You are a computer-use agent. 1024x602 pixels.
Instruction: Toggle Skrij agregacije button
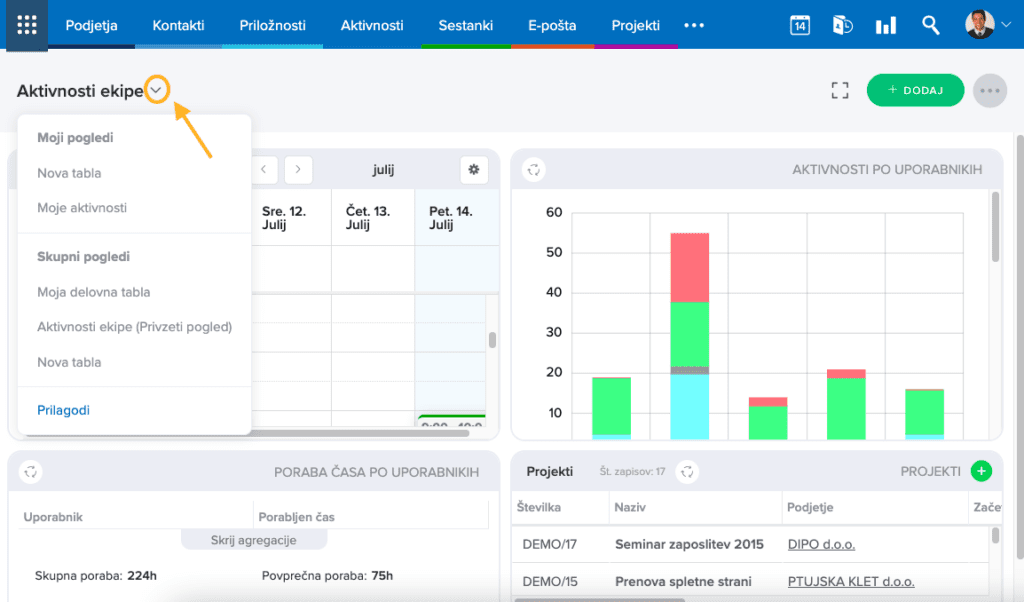[x=254, y=540]
